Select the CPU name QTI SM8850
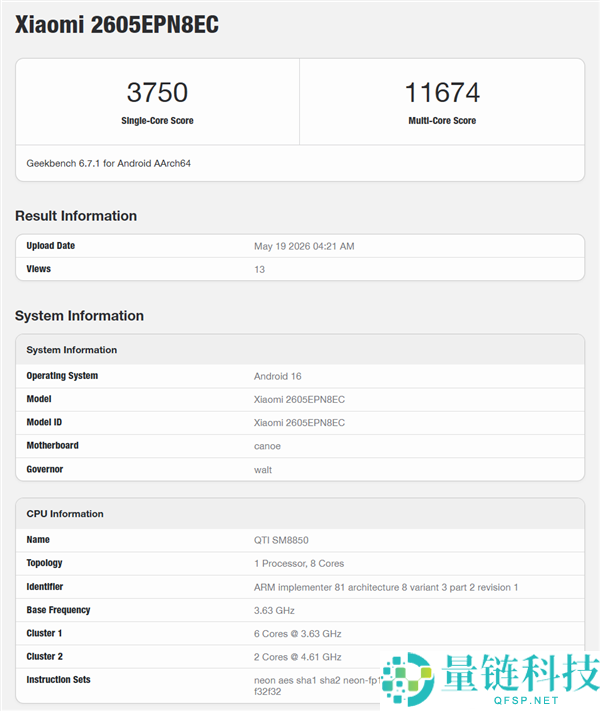The height and width of the screenshot is (711, 600). pyautogui.click(x=281, y=540)
